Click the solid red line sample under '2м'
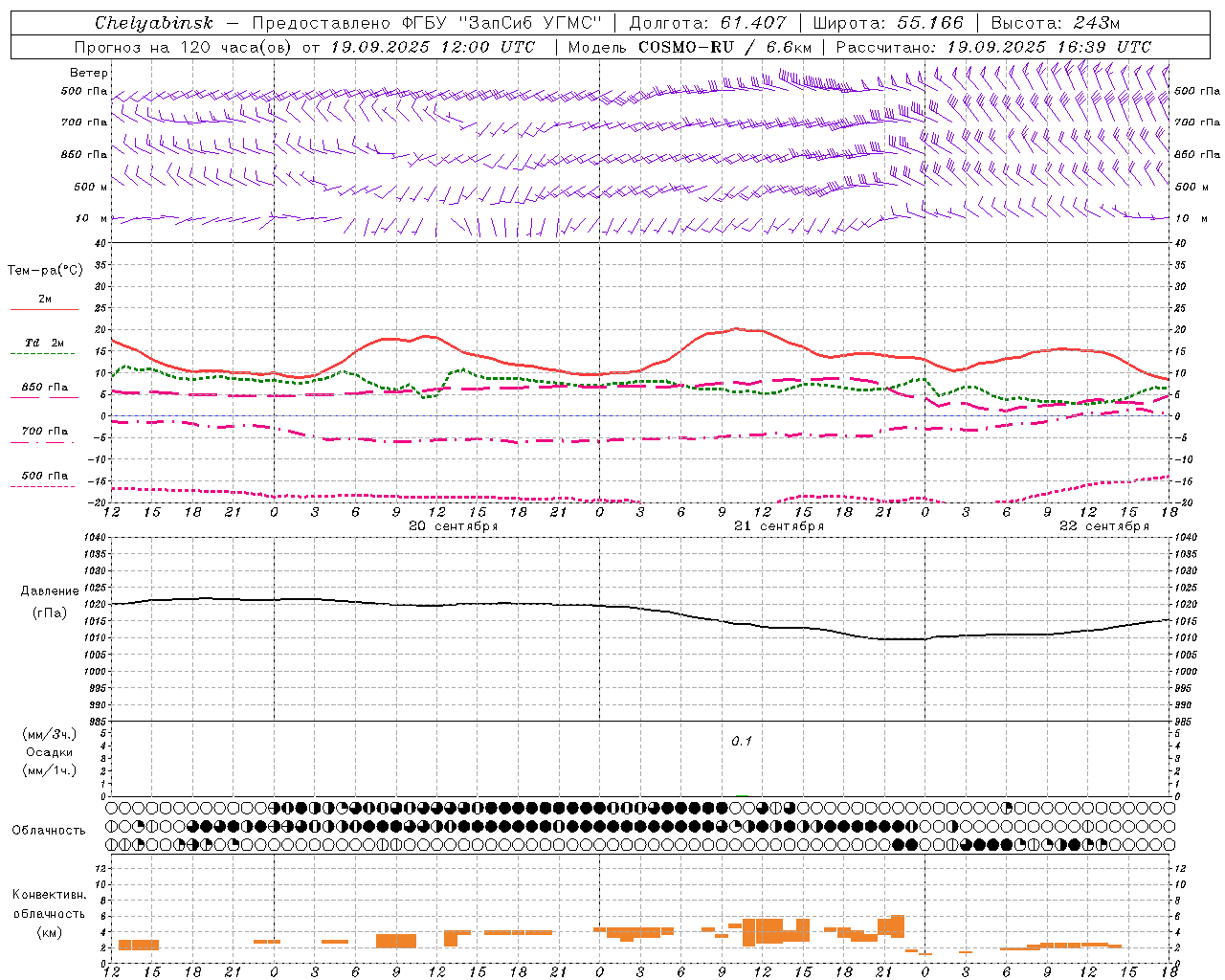This screenshot has width=1225, height=980. (44, 310)
